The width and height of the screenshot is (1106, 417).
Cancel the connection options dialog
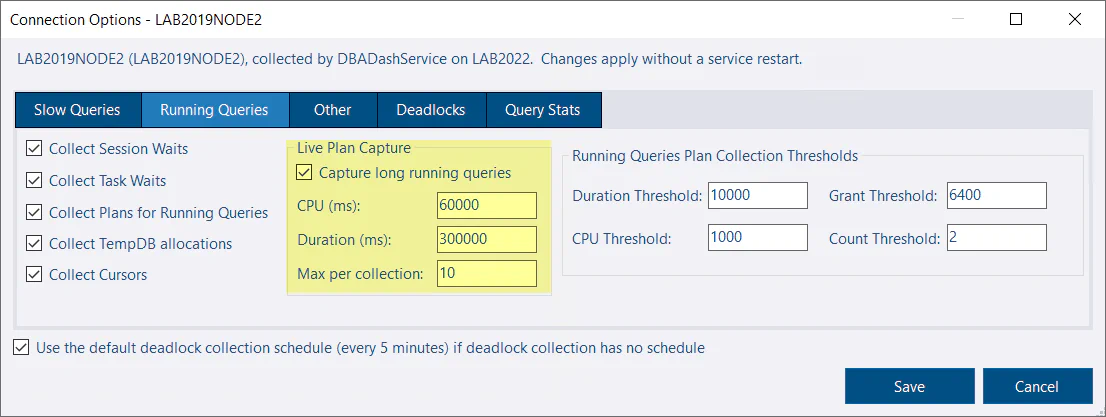[1036, 387]
